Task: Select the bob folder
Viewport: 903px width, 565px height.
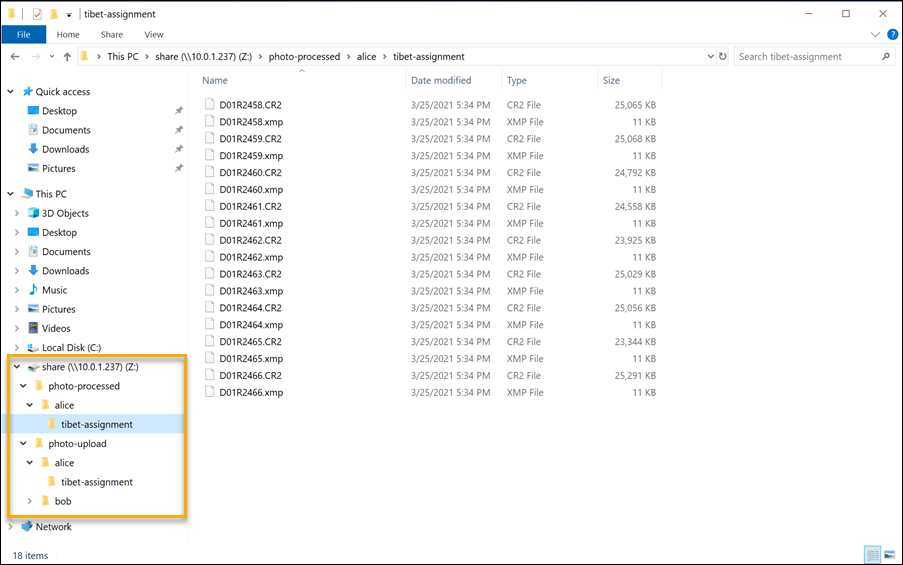Action: click(x=63, y=501)
